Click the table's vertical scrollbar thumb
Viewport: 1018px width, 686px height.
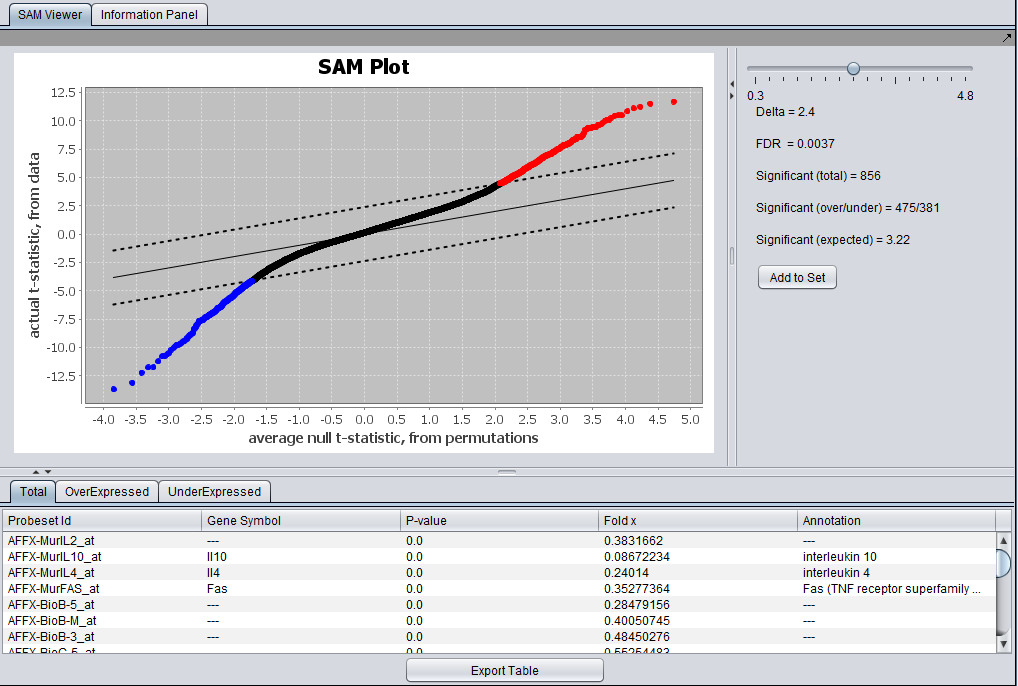[1004, 563]
